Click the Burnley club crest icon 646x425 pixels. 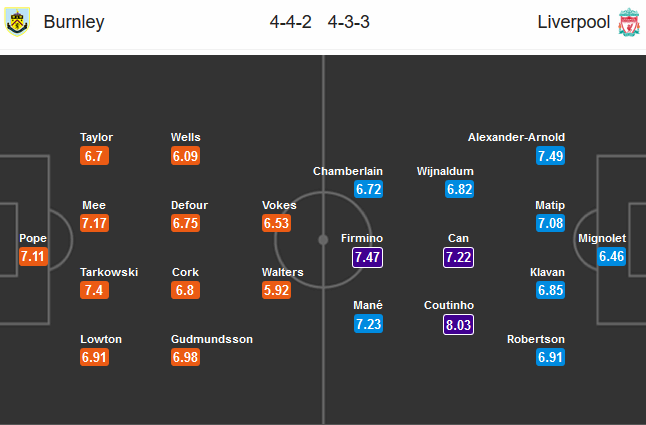click(x=18, y=22)
